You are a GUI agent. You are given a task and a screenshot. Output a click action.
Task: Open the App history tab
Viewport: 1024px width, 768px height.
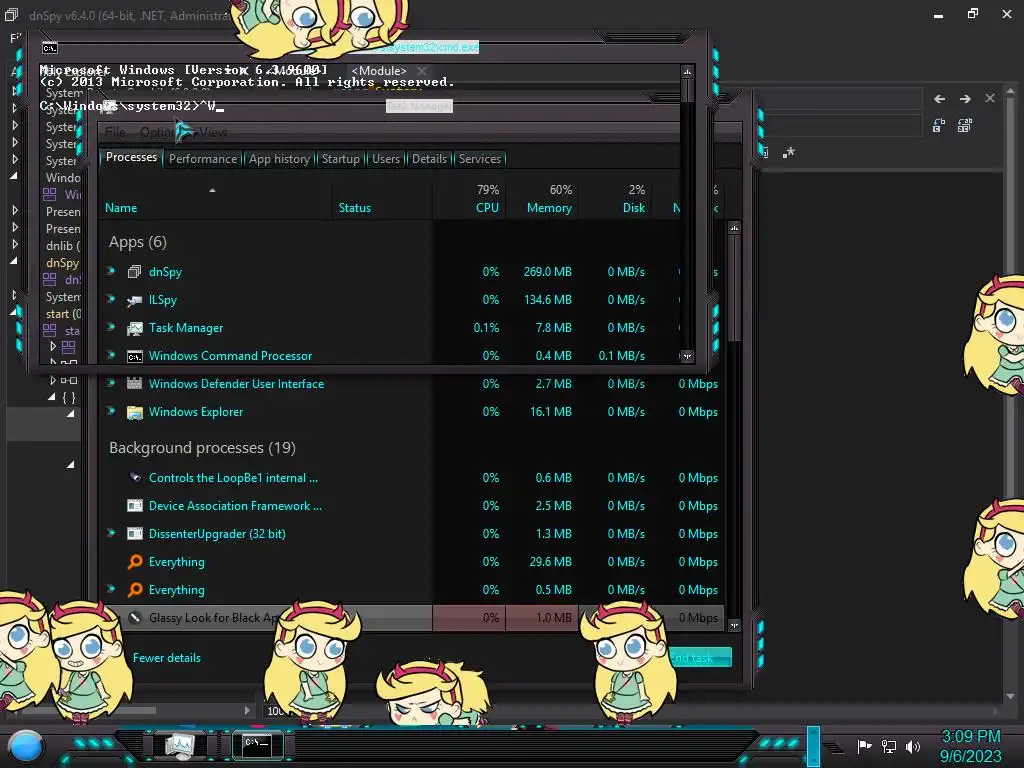(x=279, y=159)
